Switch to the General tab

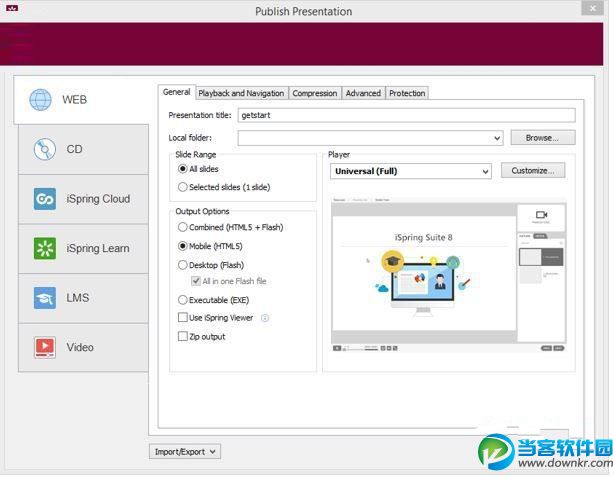point(176,92)
